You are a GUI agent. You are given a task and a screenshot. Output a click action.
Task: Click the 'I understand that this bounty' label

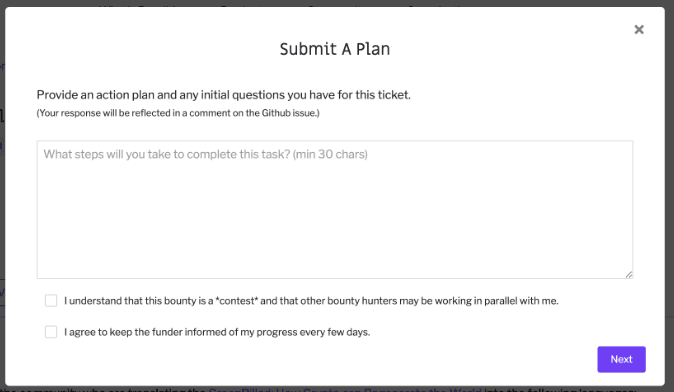[x=311, y=300]
